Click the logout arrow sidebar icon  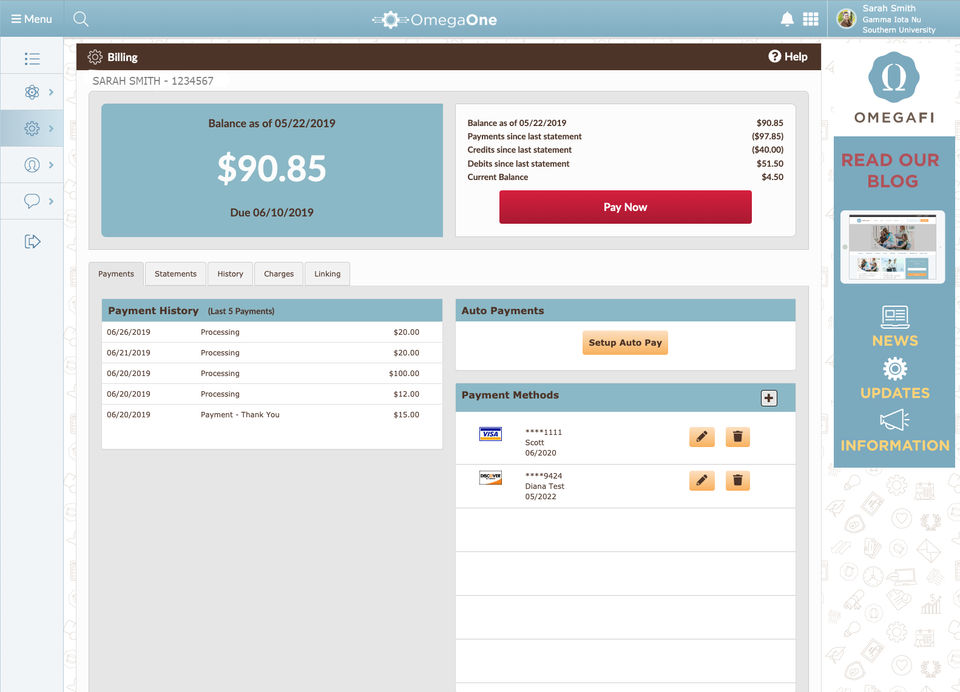tap(32, 241)
